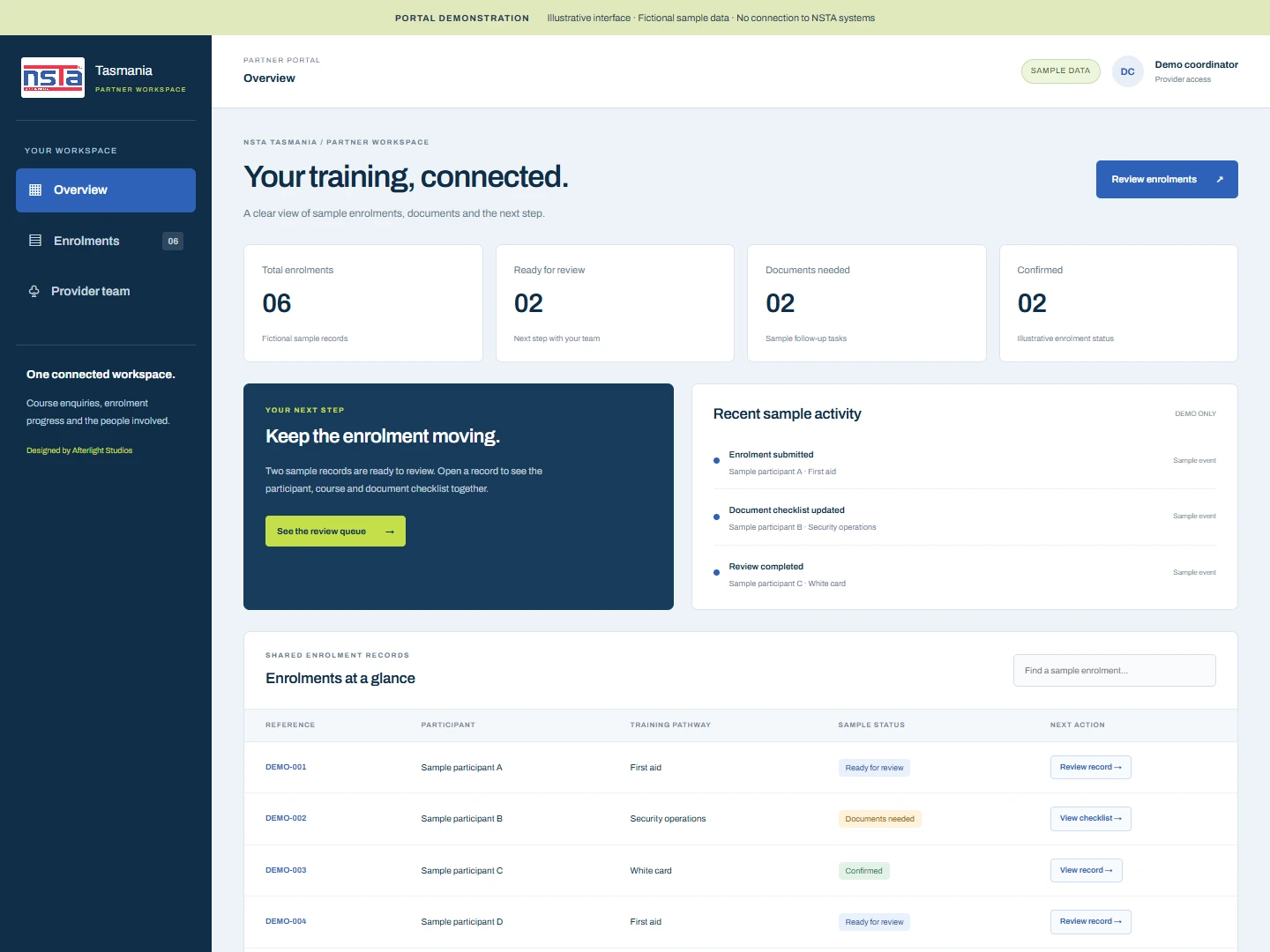This screenshot has height=952, width=1270.
Task: Open Review record for DEMO-001
Action: [x=1090, y=768]
